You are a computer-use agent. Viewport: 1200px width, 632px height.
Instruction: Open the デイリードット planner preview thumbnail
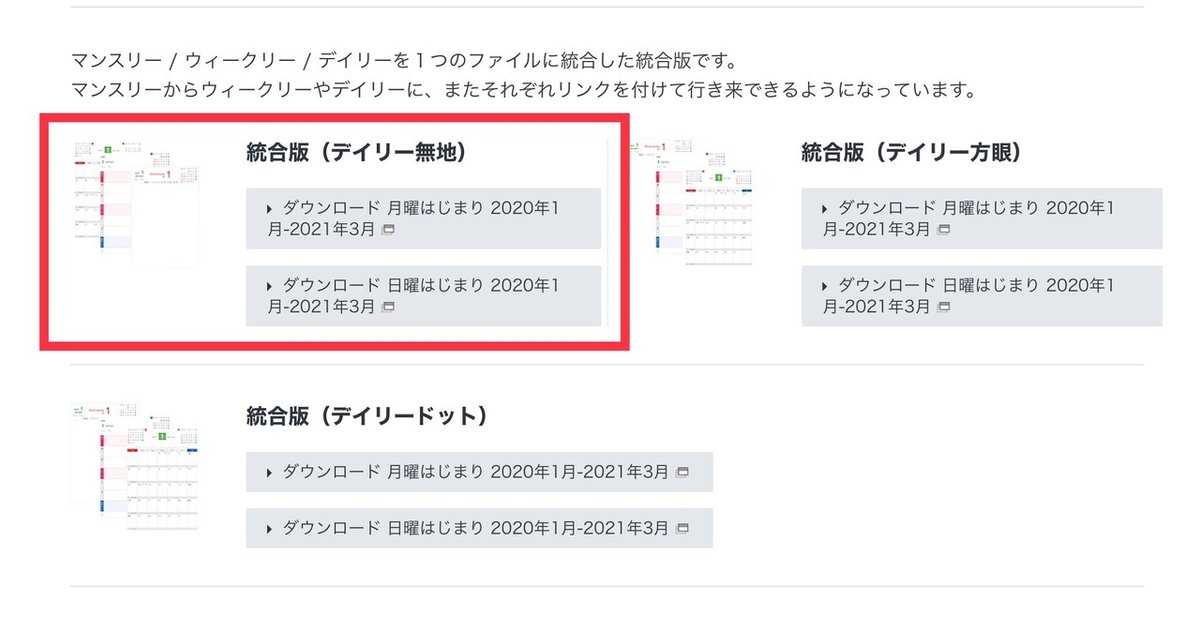[135, 466]
